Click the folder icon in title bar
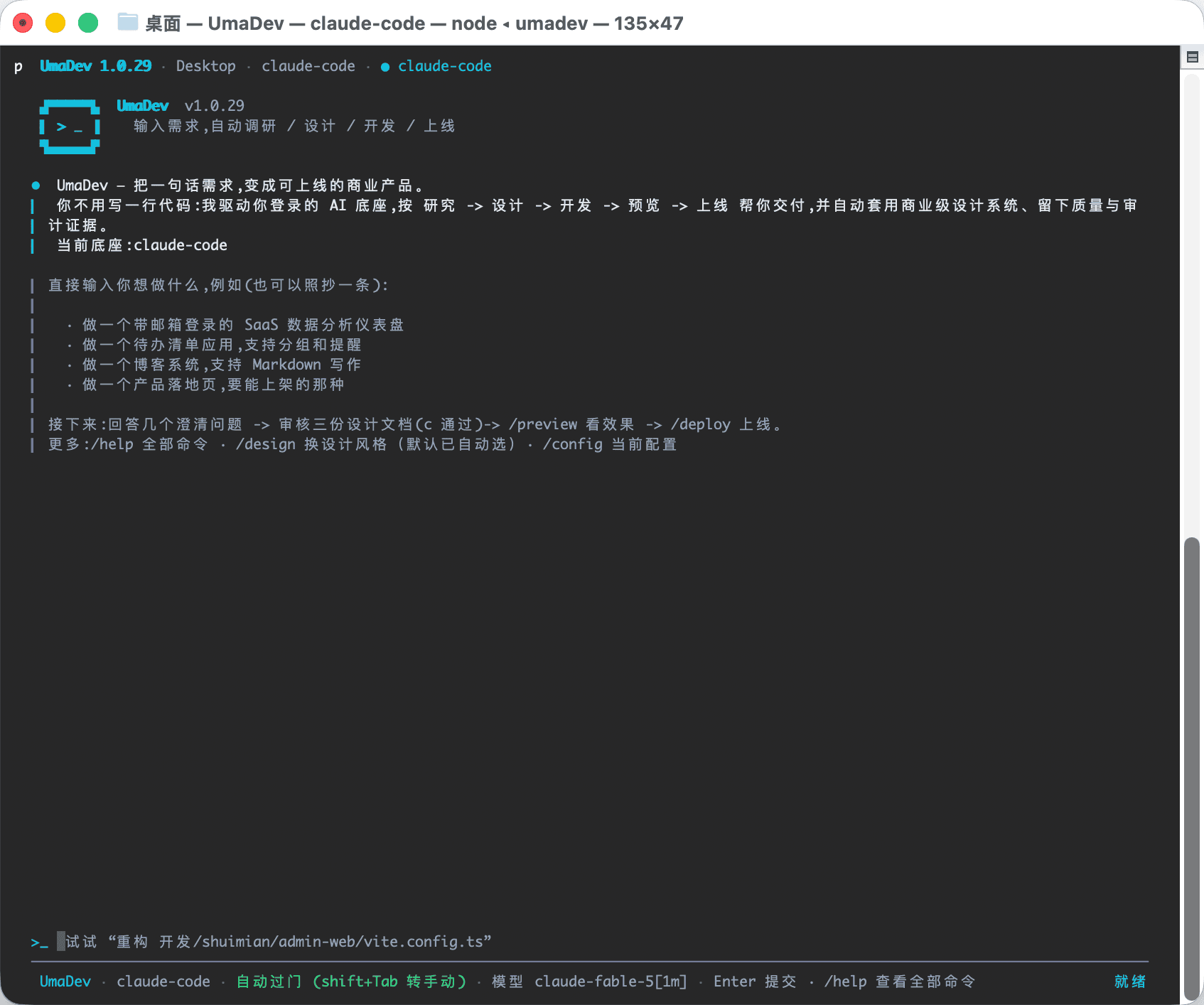Viewport: 1204px width, 1005px height. tap(127, 23)
